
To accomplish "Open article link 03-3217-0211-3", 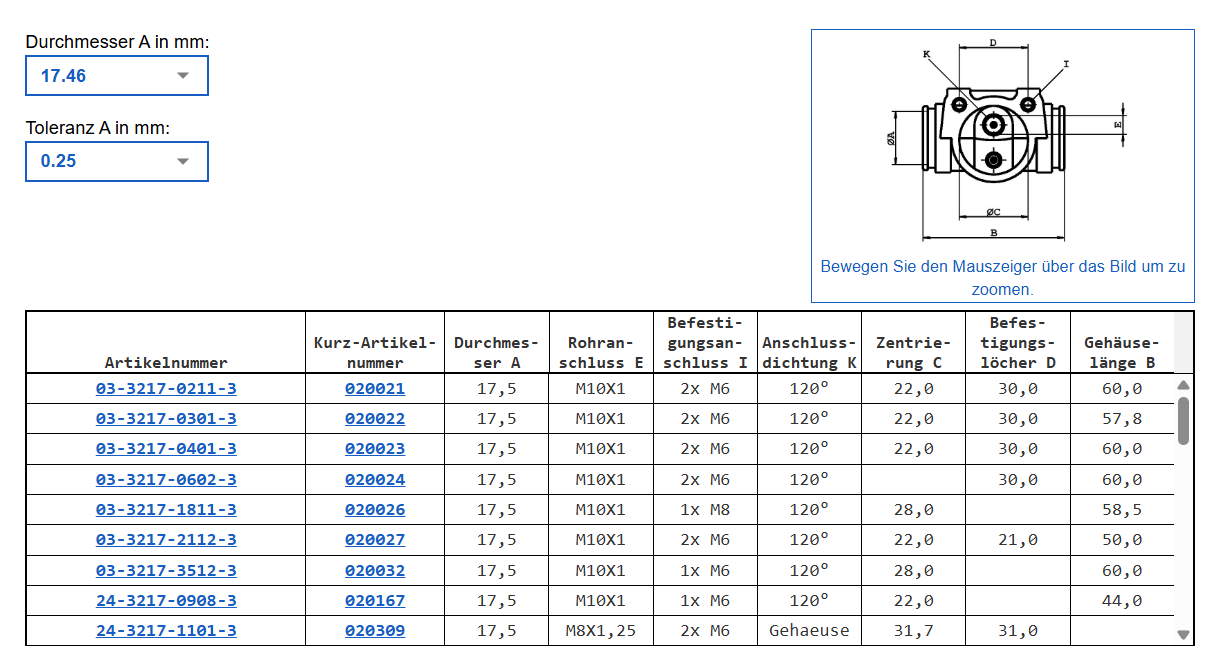I will coord(166,389).
